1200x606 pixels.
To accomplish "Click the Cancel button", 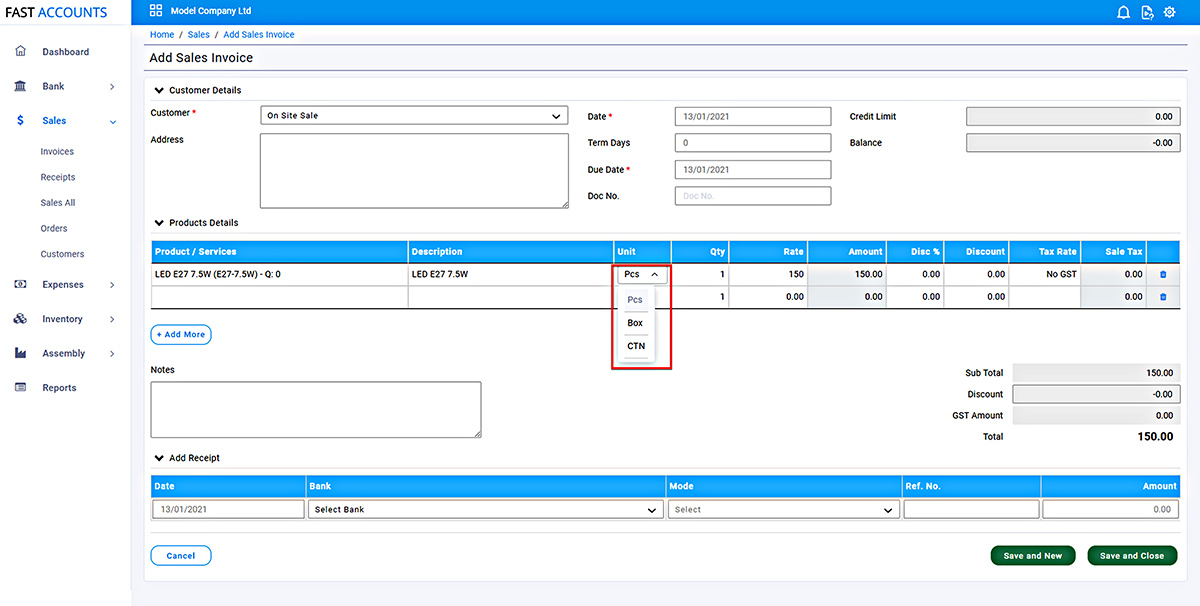I will [x=181, y=555].
